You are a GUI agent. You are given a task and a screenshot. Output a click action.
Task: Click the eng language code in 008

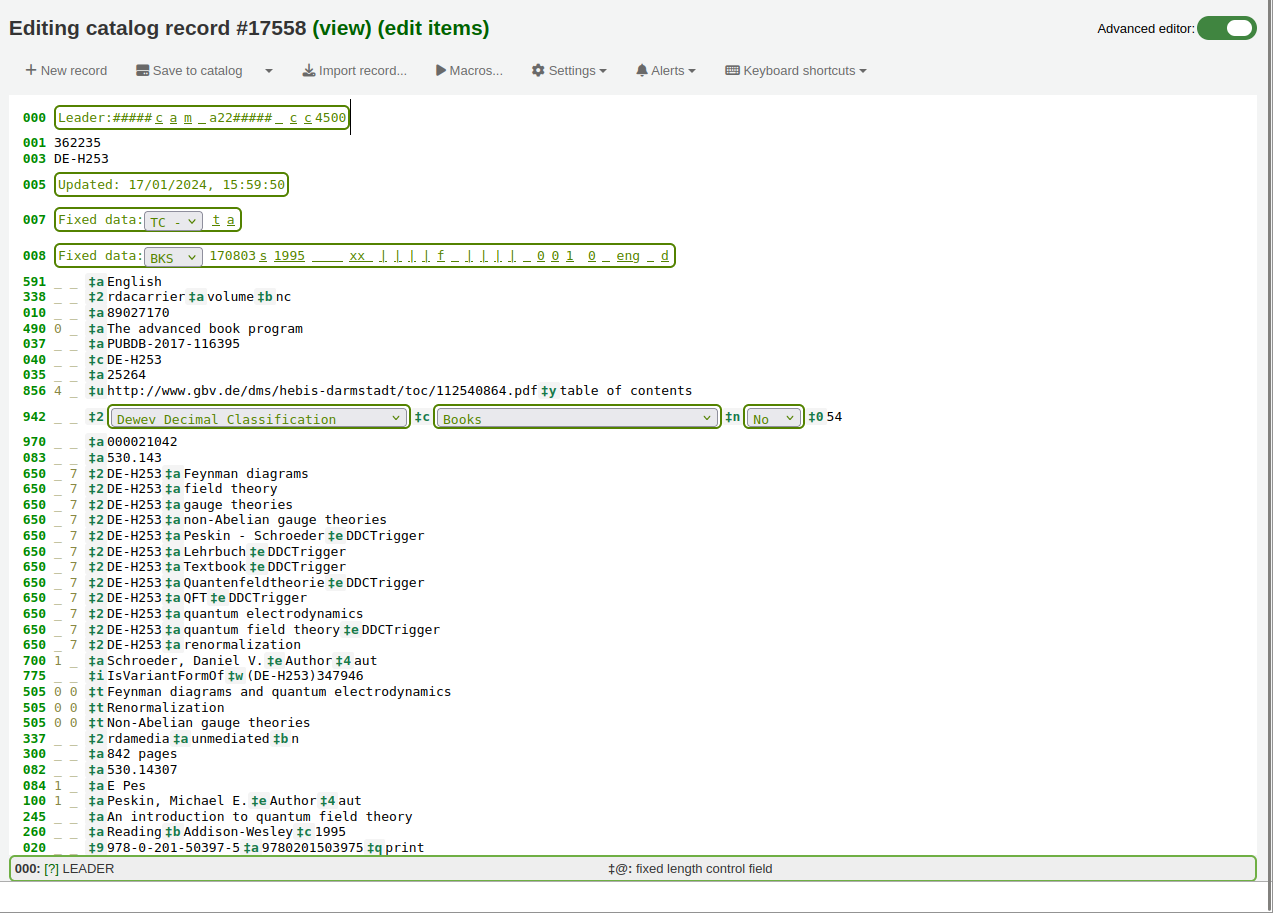tap(628, 256)
